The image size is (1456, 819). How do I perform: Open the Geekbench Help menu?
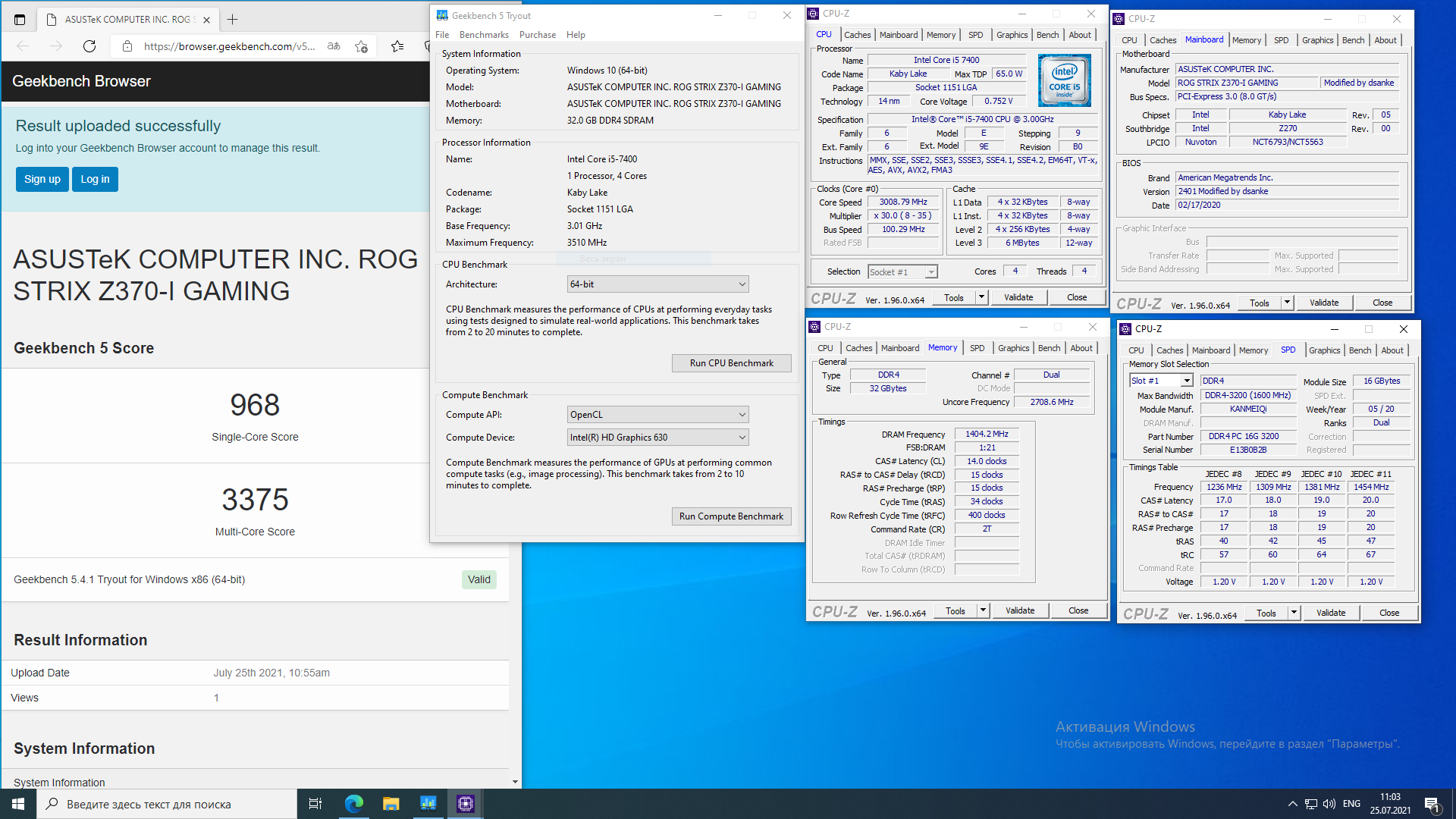point(576,35)
